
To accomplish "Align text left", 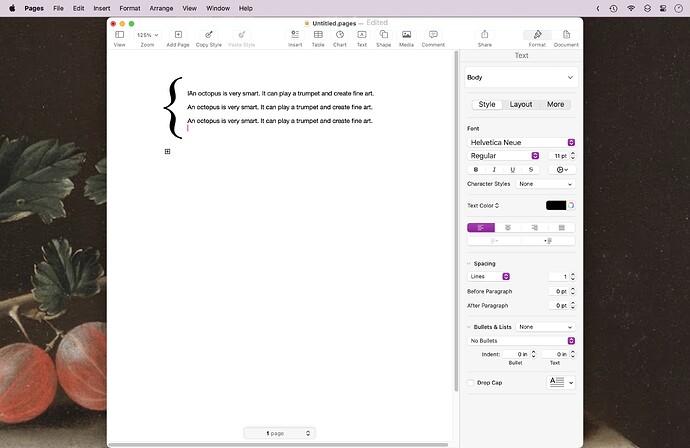I will pos(481,228).
